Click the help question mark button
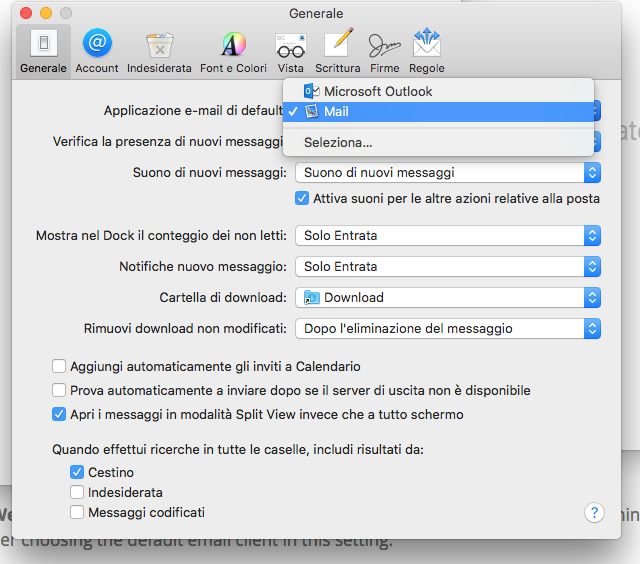 click(594, 512)
